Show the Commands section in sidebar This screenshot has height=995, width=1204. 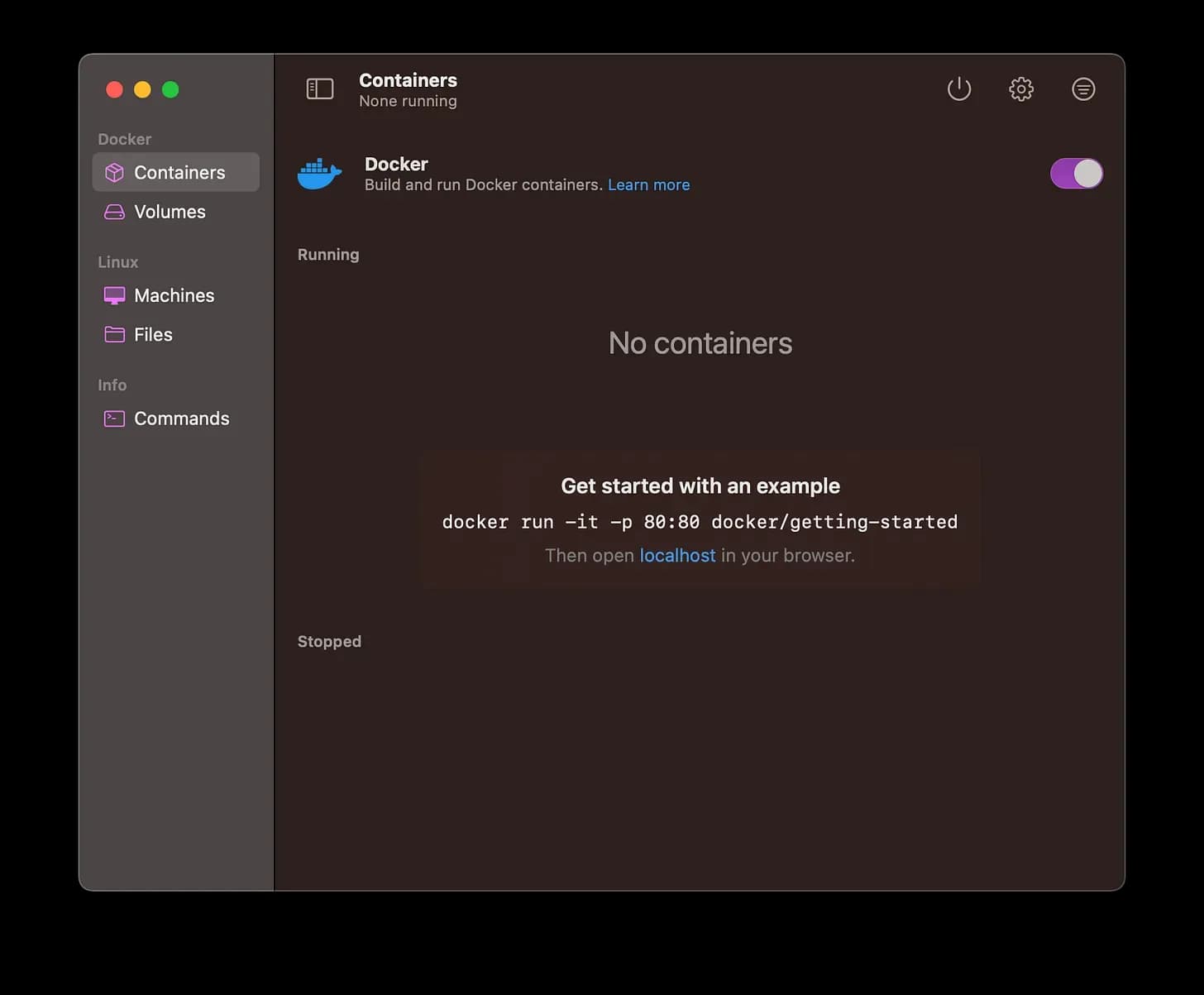[176, 419]
